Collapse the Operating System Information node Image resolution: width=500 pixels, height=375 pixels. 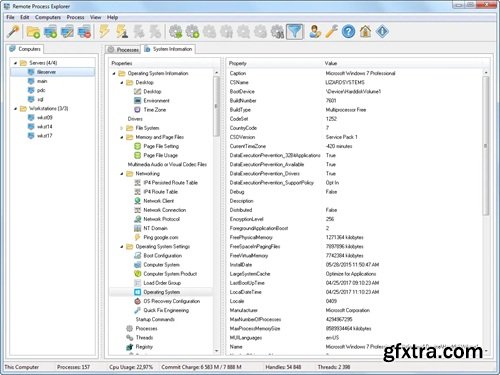[114, 73]
